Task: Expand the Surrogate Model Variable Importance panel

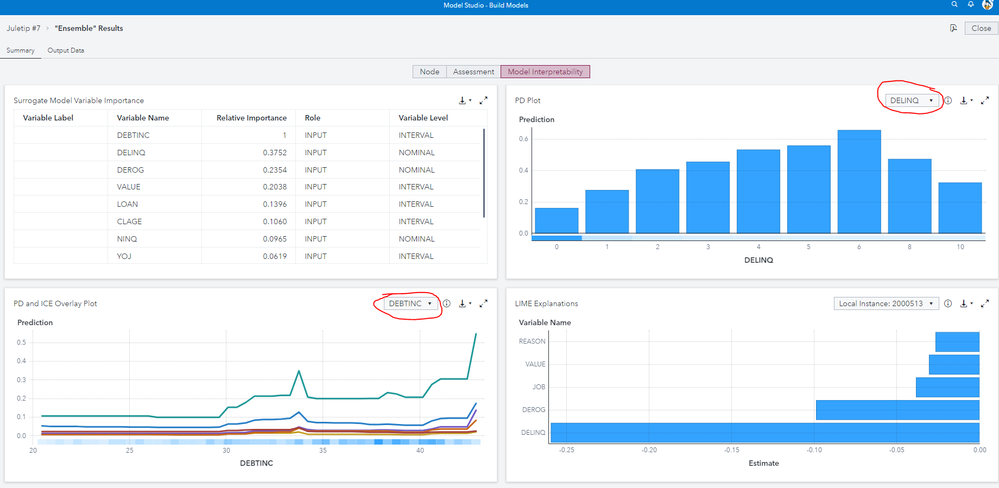Action: tap(484, 100)
